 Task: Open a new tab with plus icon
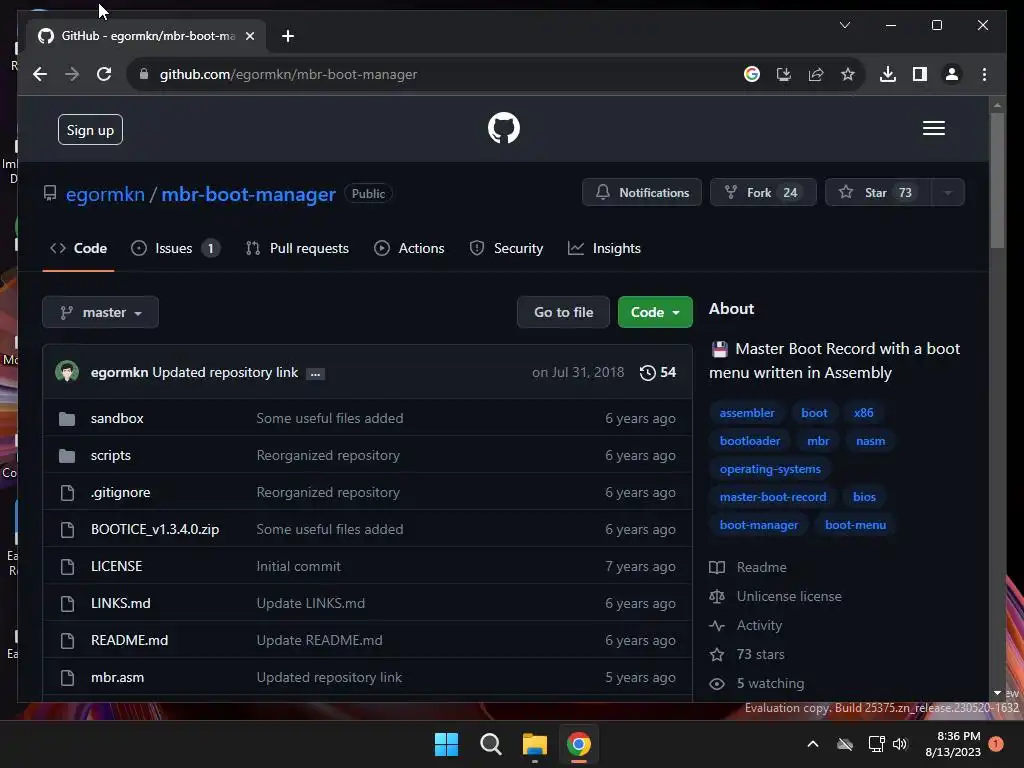click(x=287, y=36)
